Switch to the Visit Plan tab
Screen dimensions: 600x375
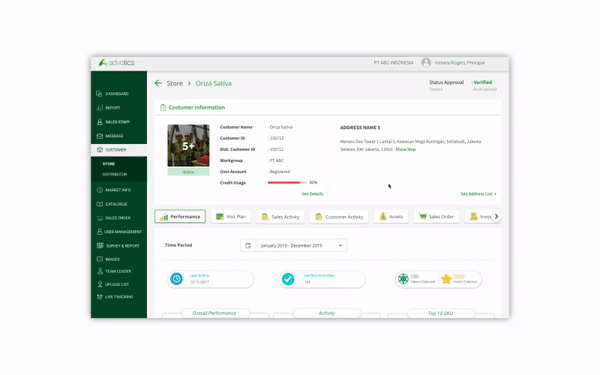(231, 217)
